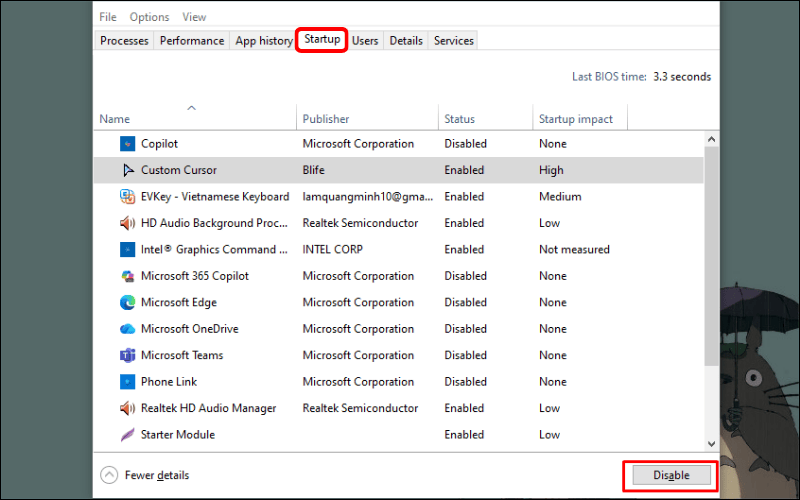The width and height of the screenshot is (800, 500).
Task: Switch to the Services tab
Action: (x=454, y=41)
